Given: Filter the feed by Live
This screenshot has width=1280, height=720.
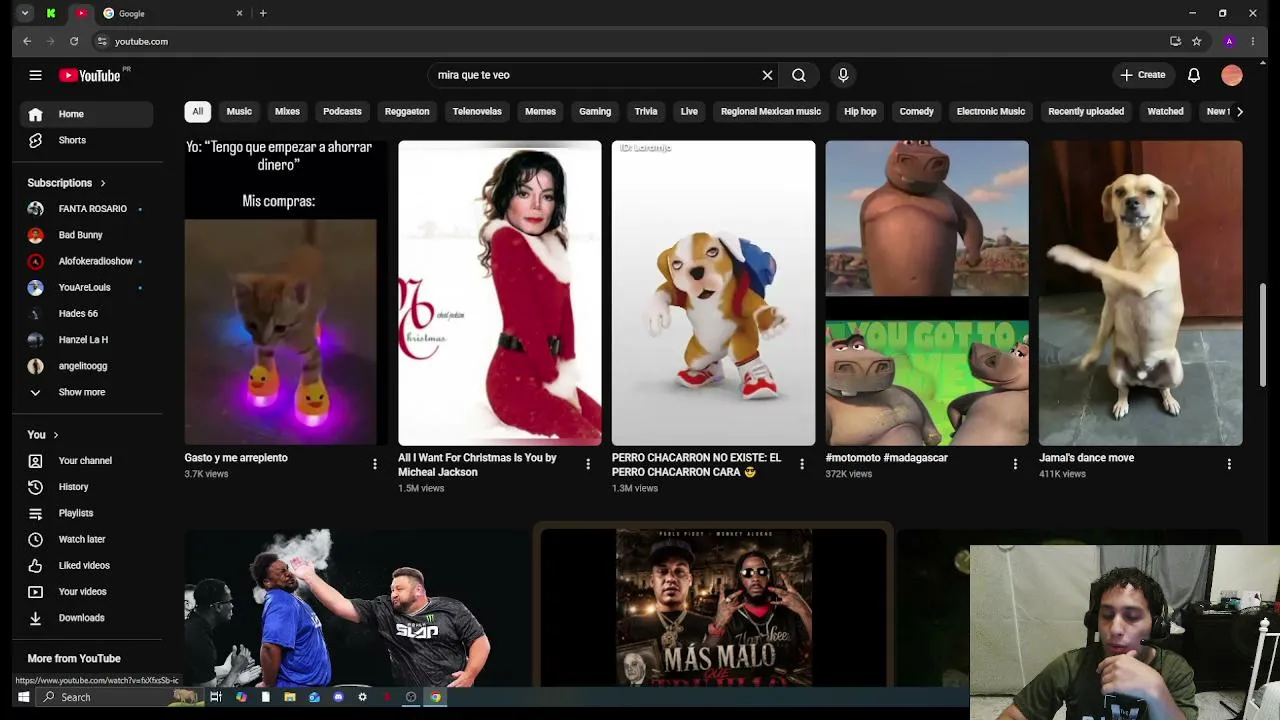Looking at the screenshot, I should [689, 111].
